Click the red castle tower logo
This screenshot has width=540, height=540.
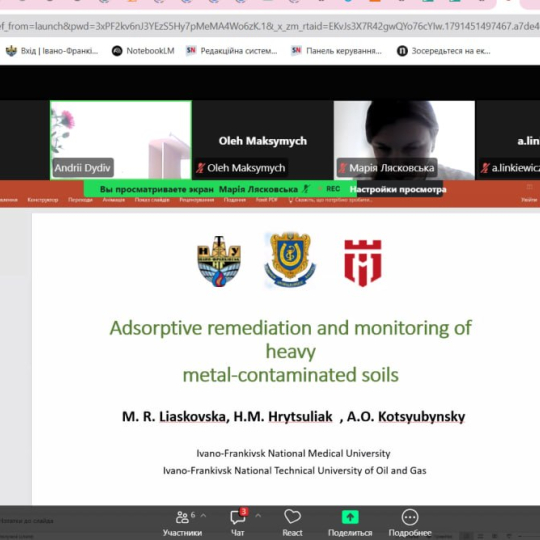point(363,263)
